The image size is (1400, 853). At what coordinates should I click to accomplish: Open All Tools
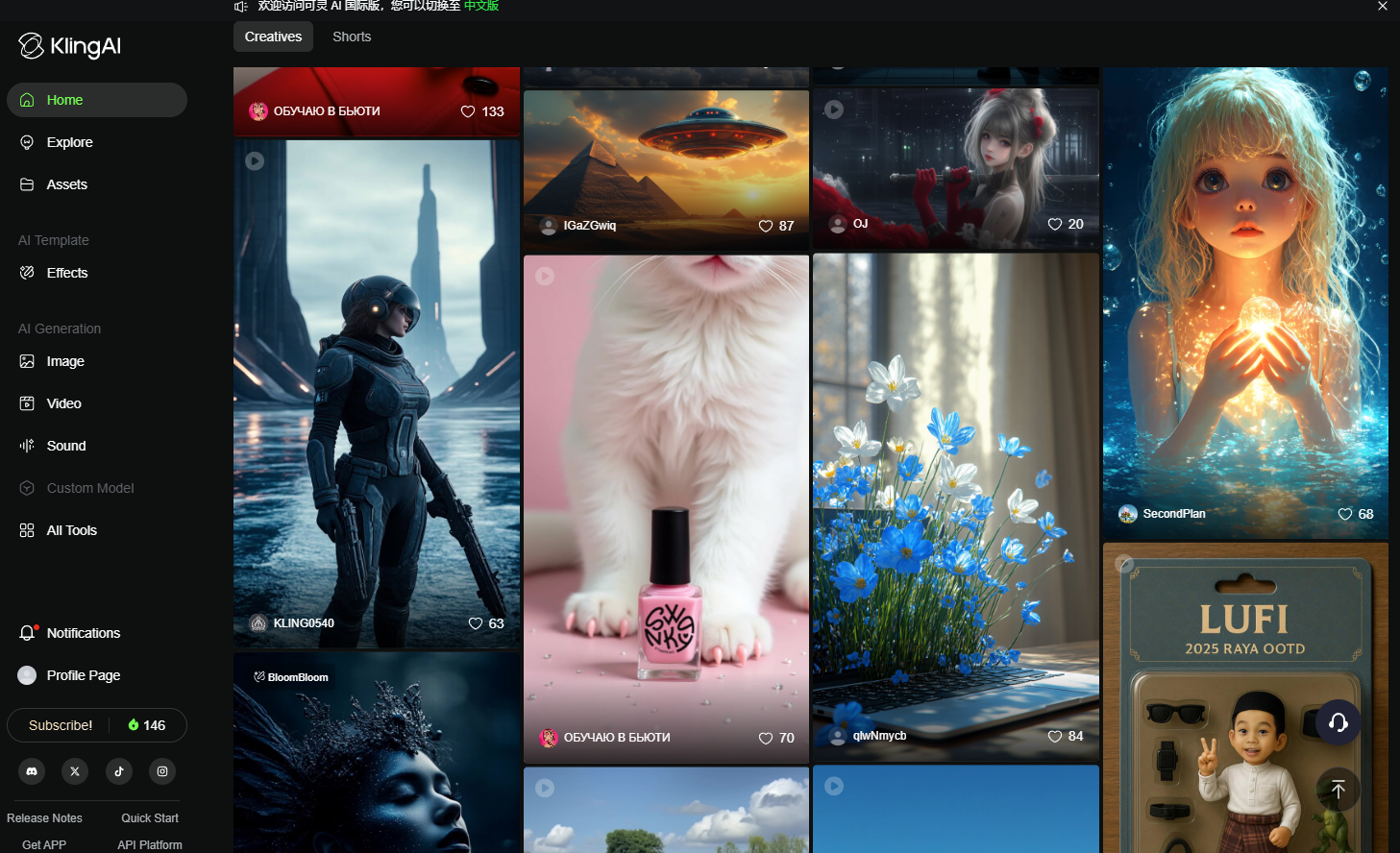(97, 530)
